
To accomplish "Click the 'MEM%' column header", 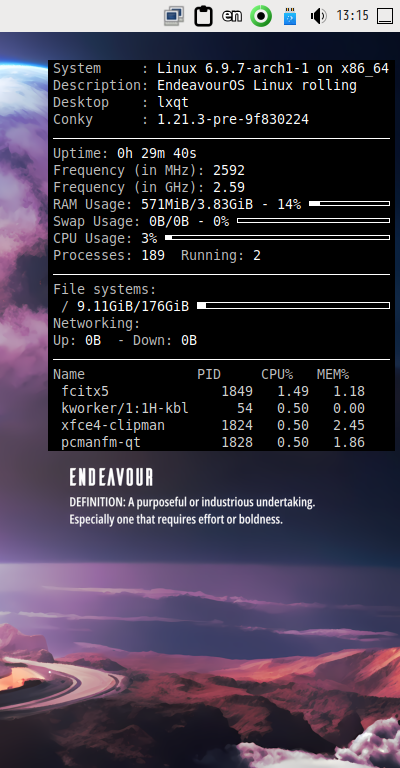I will (x=333, y=375).
